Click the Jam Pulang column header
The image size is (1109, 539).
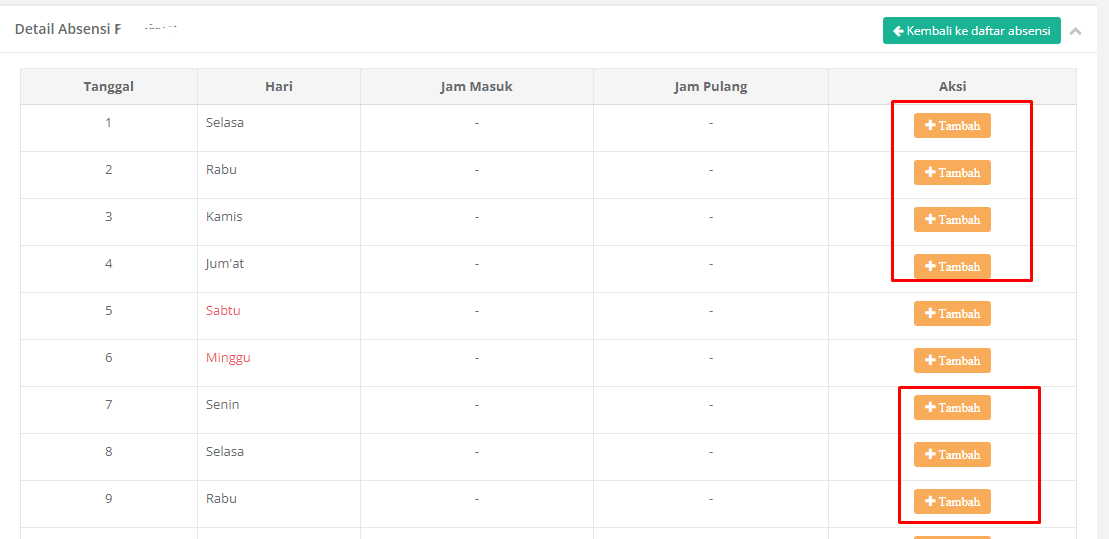click(x=710, y=87)
